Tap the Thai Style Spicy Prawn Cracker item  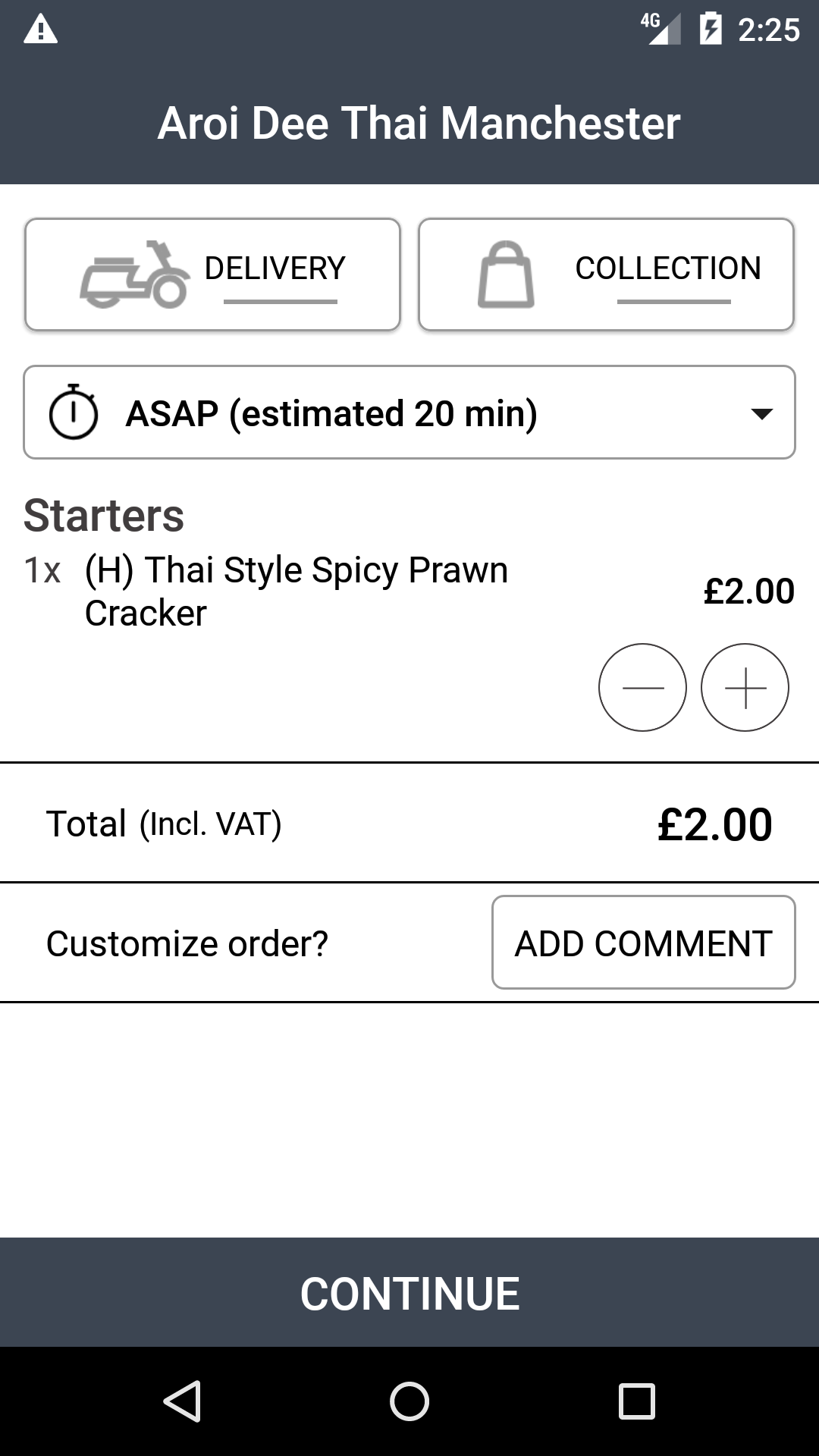[296, 591]
